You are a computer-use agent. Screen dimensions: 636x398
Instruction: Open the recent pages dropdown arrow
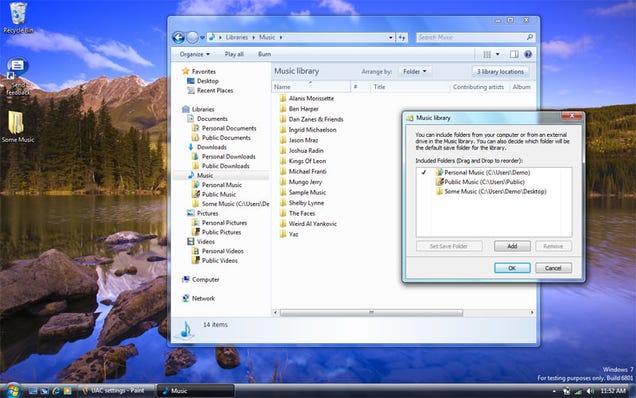[x=202, y=38]
